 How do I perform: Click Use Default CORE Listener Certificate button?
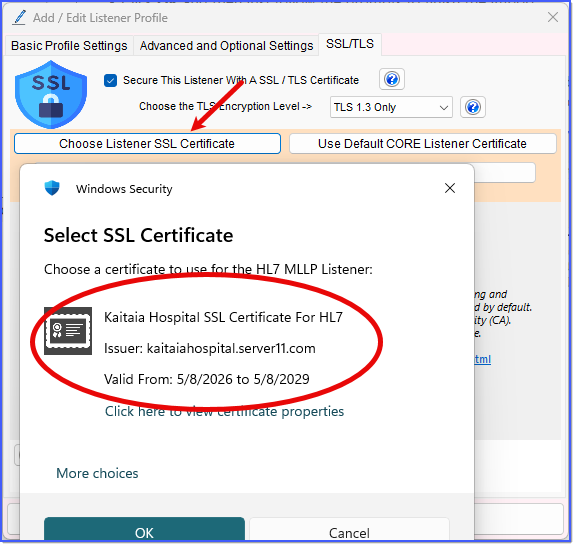(x=422, y=143)
